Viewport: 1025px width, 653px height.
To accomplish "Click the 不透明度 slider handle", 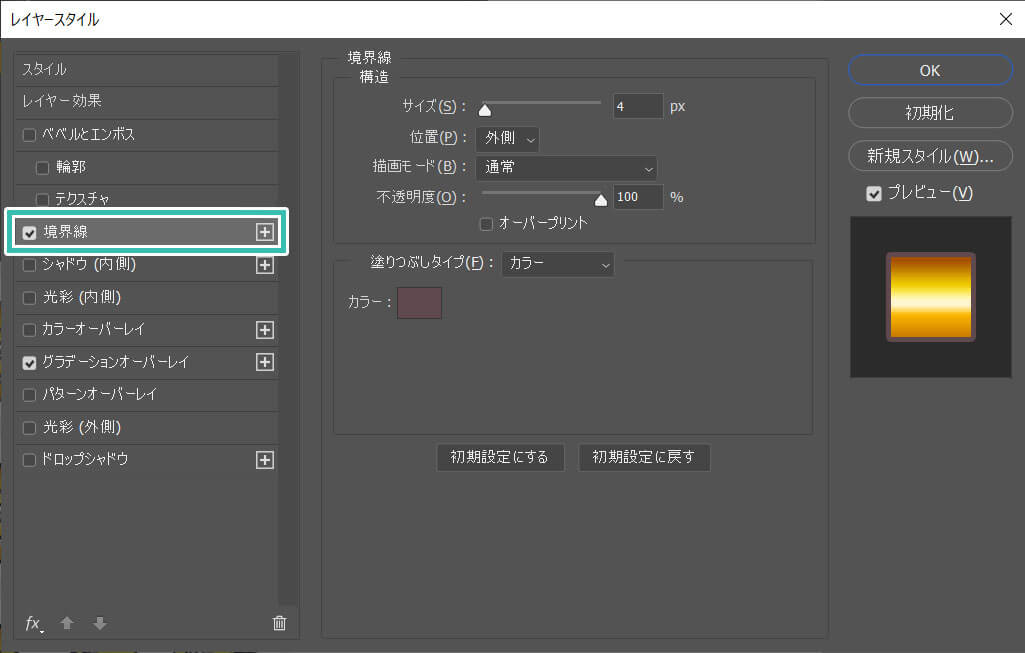I will [601, 200].
